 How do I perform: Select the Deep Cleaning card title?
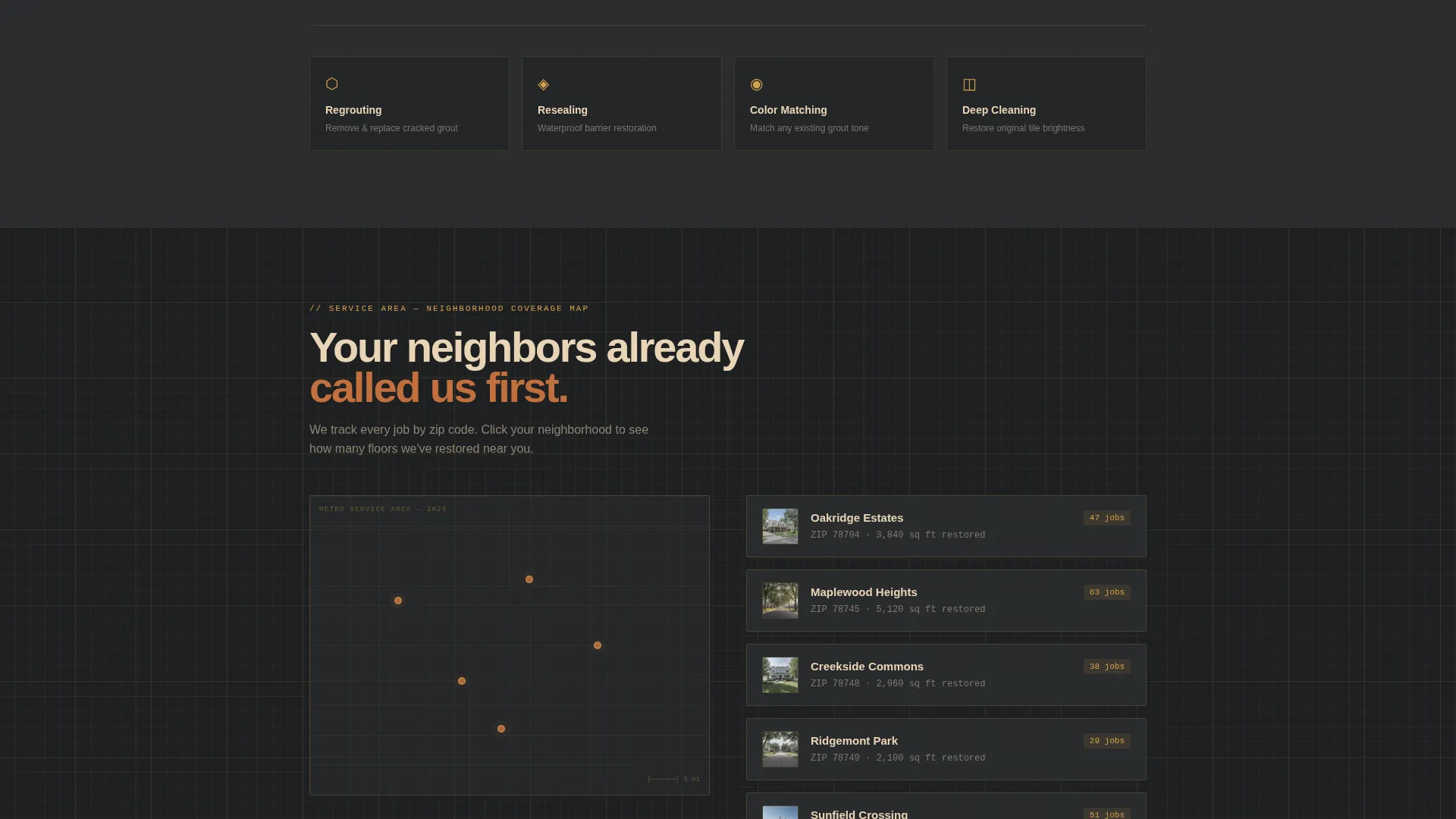pos(999,110)
